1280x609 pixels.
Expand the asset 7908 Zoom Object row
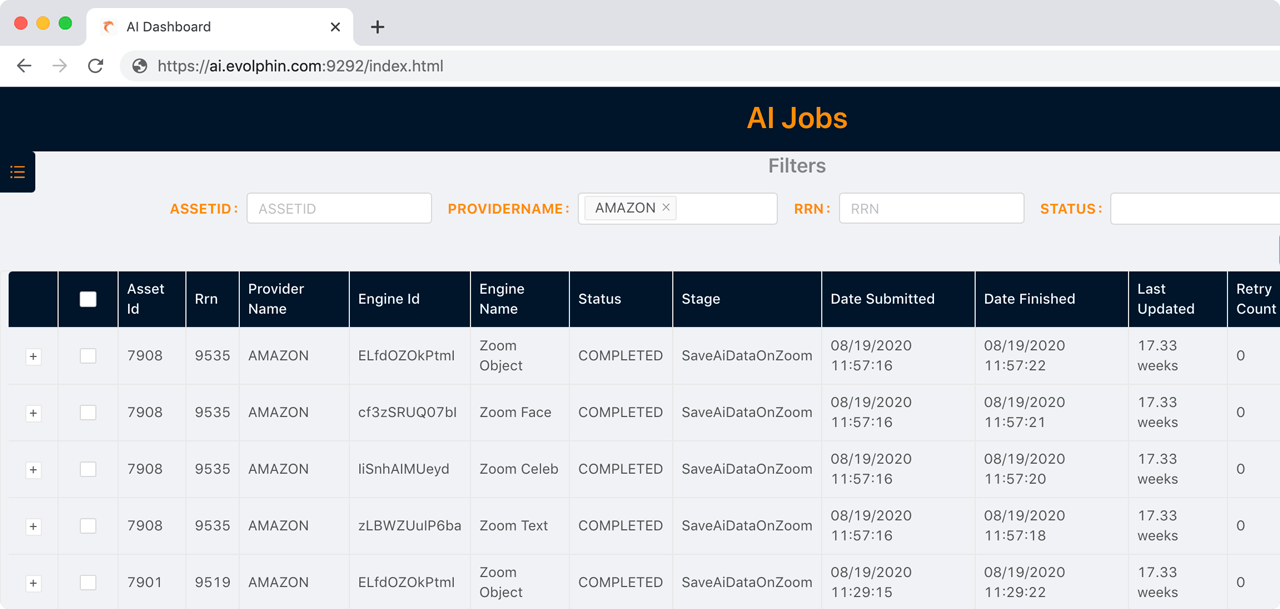tap(33, 357)
